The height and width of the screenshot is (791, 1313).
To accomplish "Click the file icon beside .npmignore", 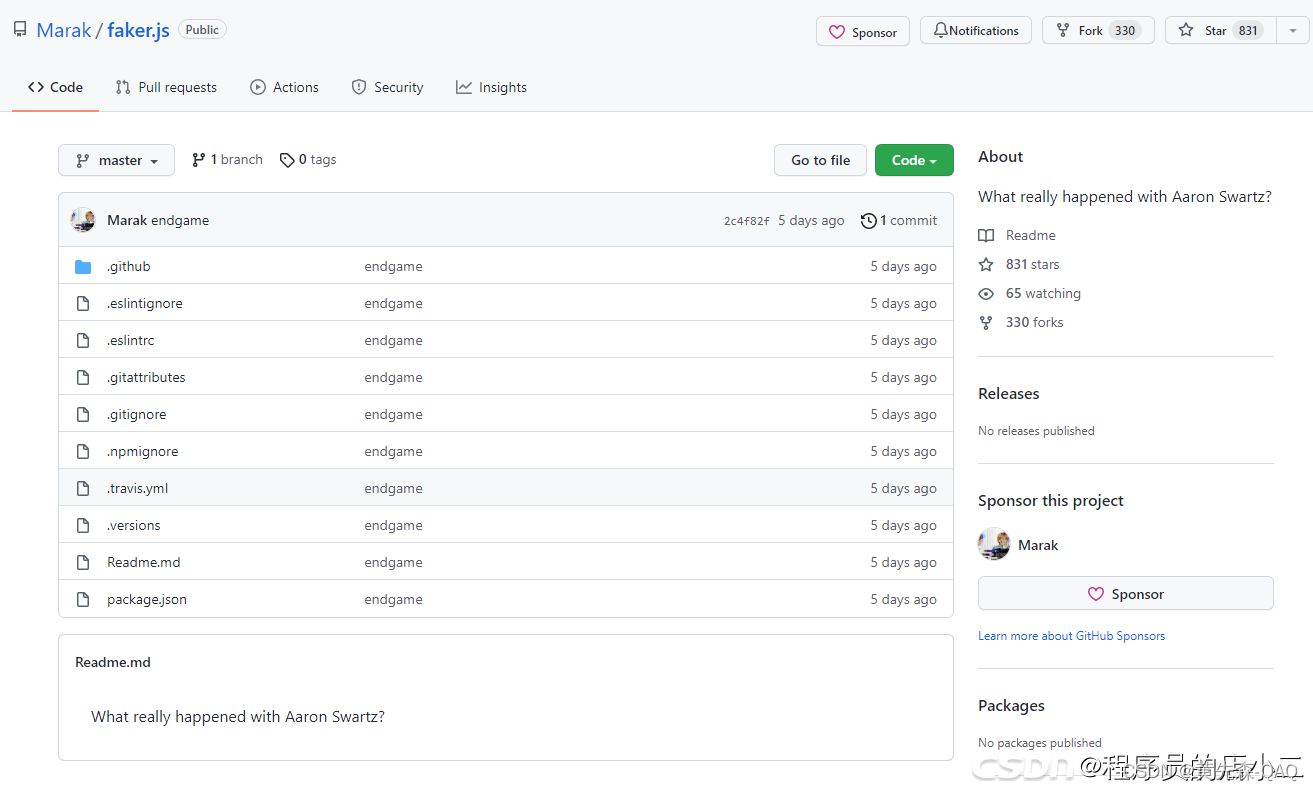I will tap(83, 451).
